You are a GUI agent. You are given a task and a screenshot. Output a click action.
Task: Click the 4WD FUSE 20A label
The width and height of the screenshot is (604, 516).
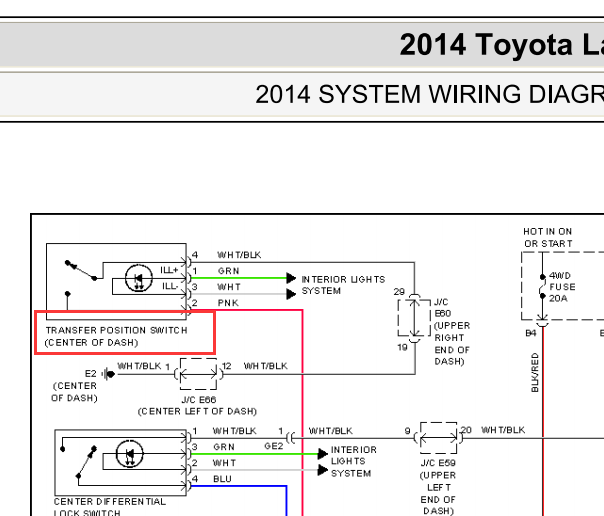(x=562, y=287)
